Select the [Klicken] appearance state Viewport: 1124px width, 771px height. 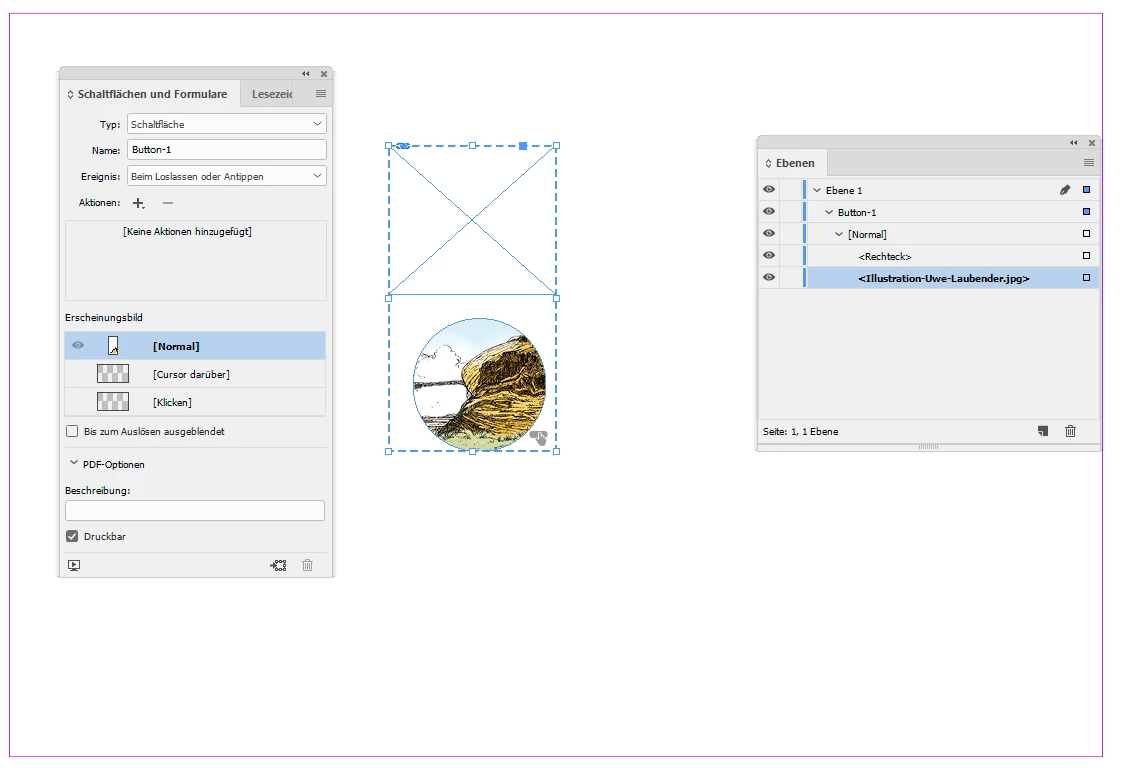click(195, 402)
